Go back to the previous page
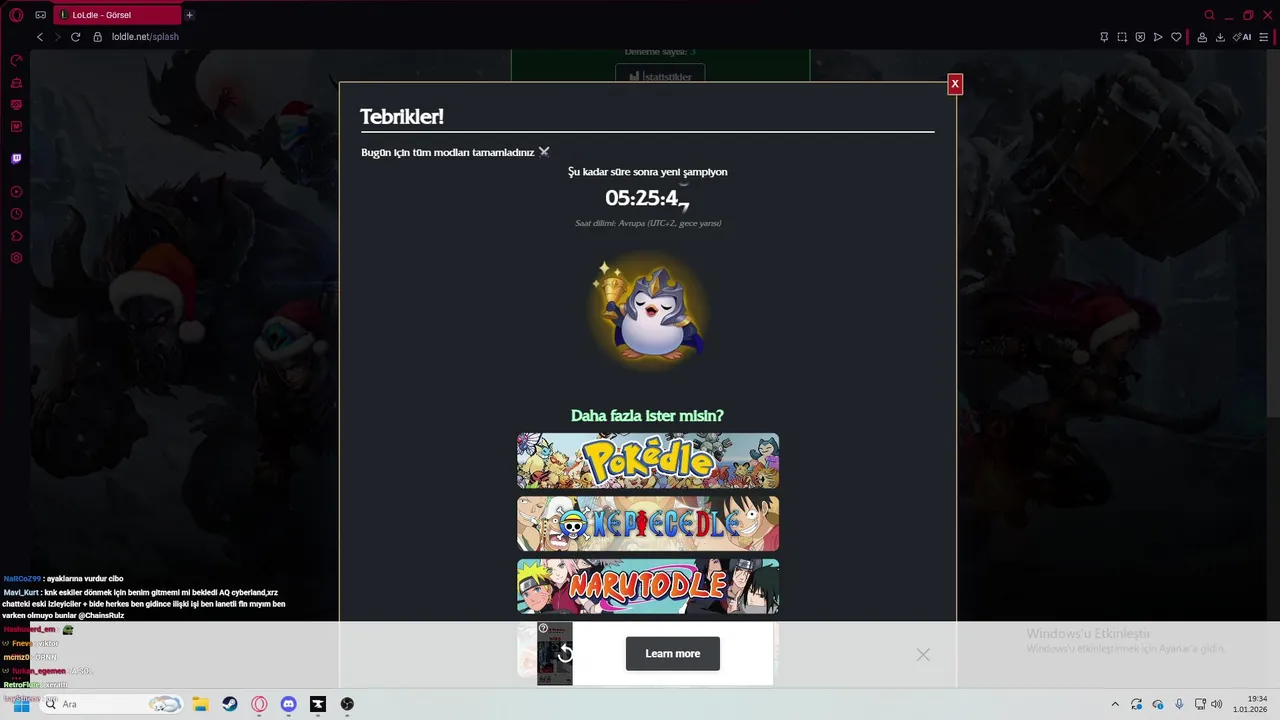The image size is (1280, 720). coord(40,37)
